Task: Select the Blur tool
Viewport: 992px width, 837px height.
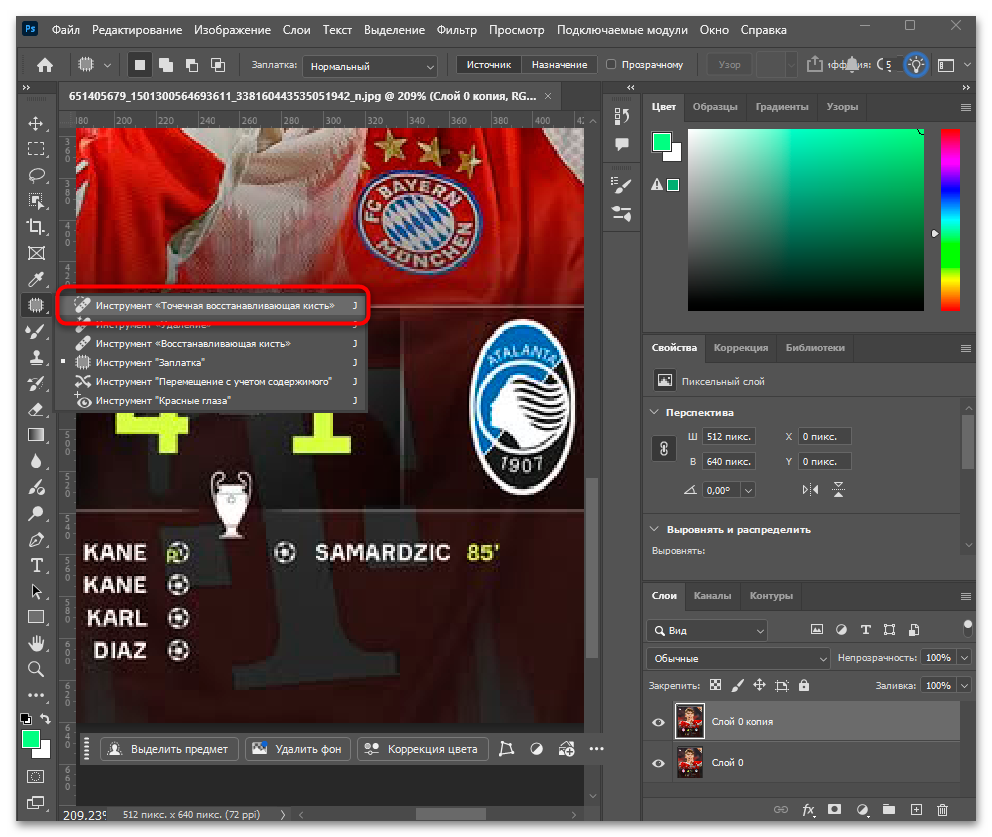Action: click(36, 461)
